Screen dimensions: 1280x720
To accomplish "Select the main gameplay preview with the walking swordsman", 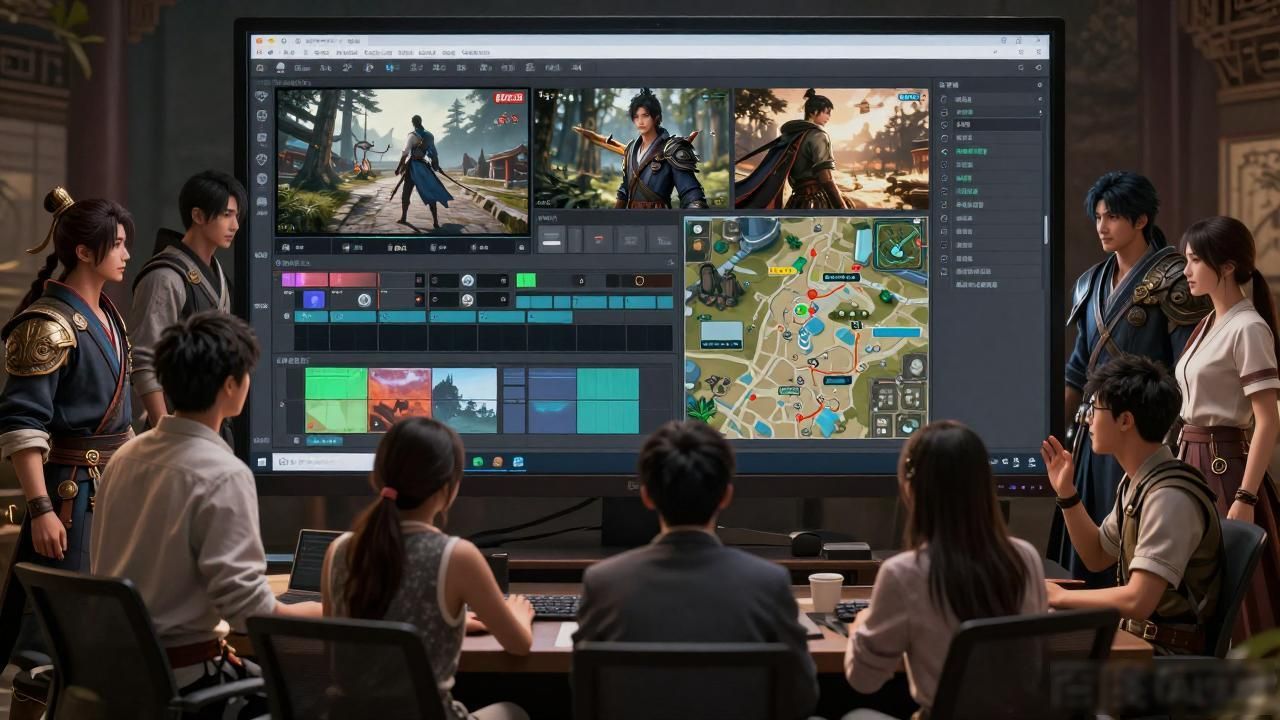I will click(403, 162).
